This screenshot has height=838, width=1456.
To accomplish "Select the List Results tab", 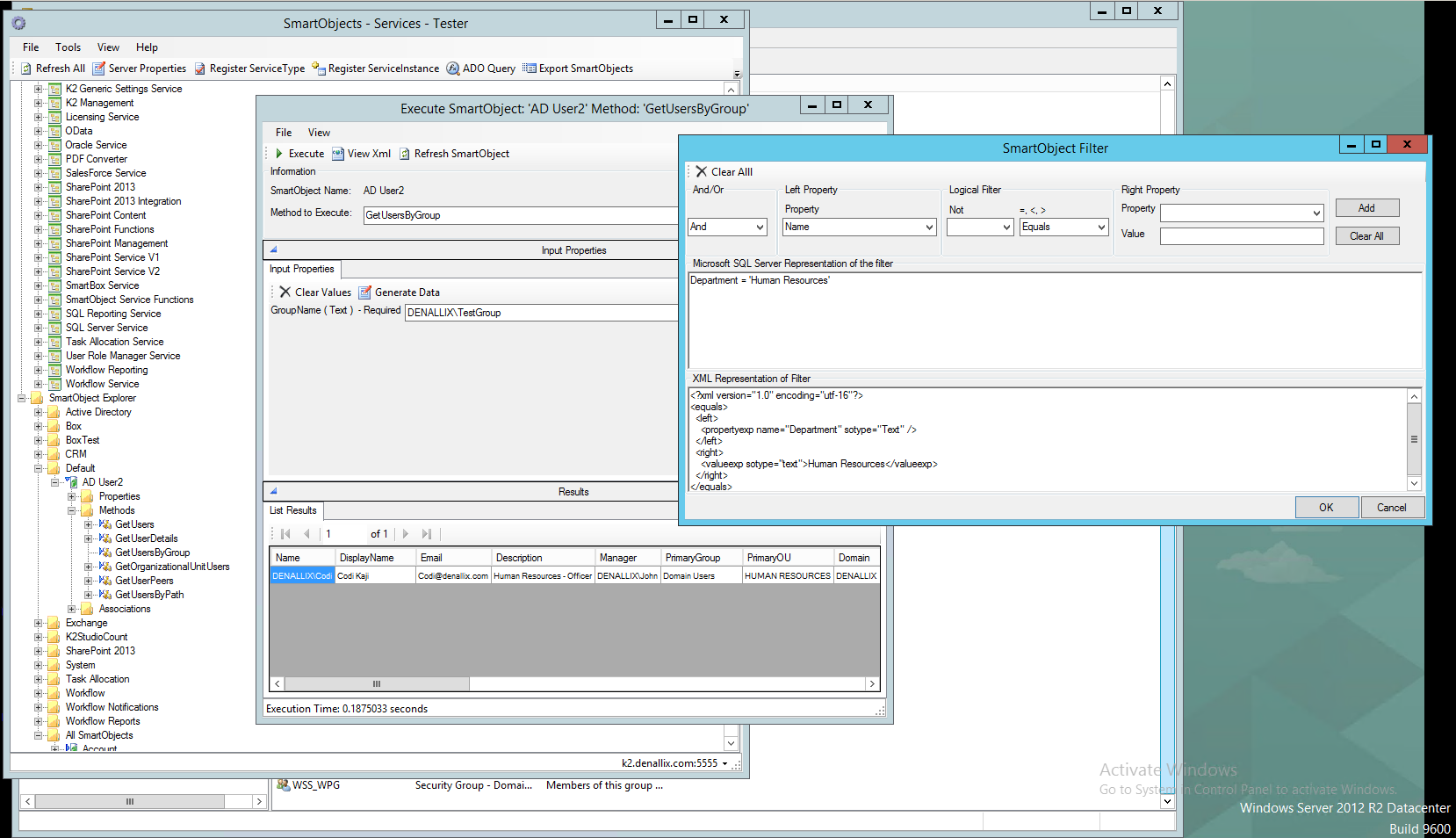I will click(x=293, y=510).
